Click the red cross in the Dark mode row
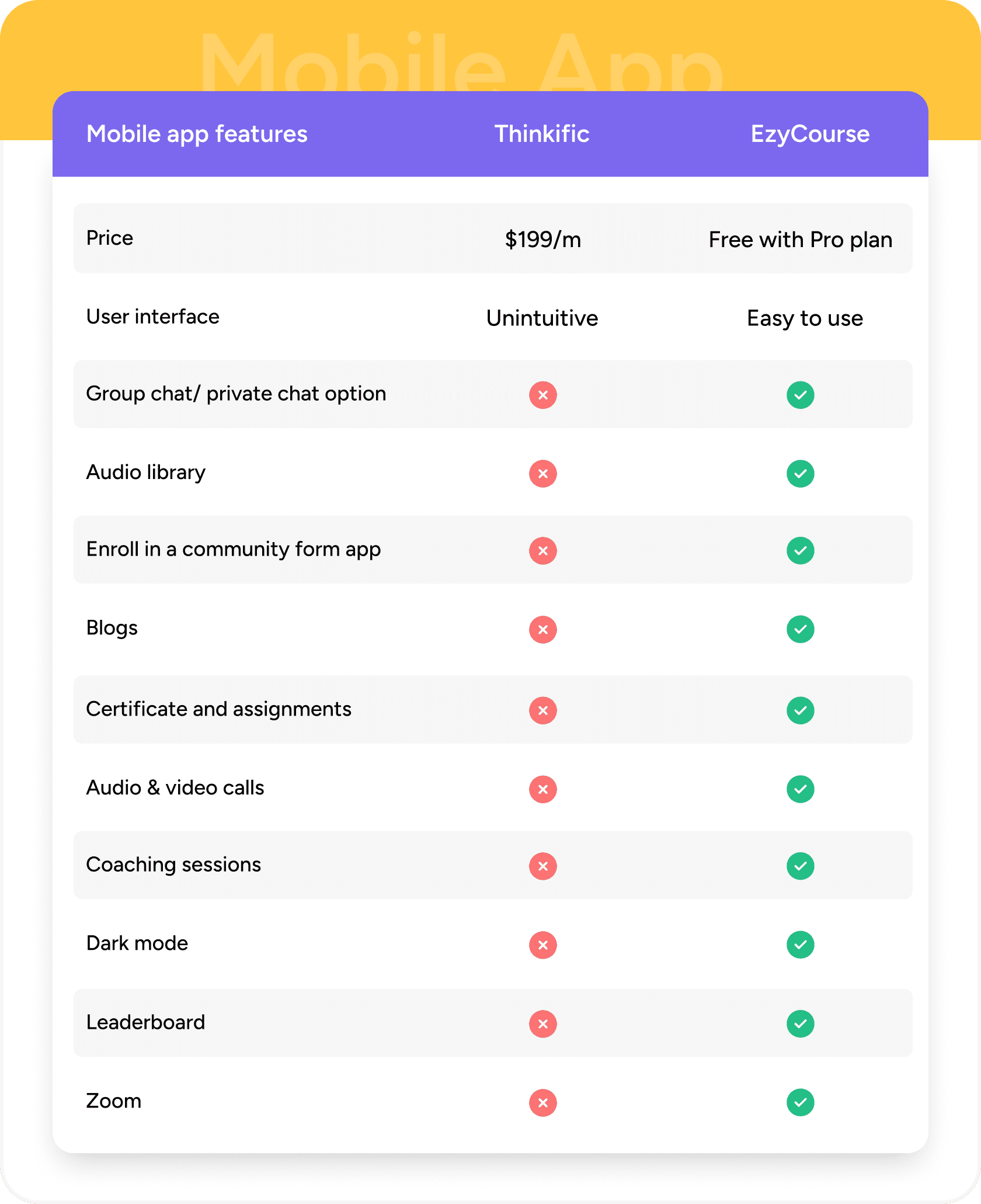 pyautogui.click(x=542, y=945)
